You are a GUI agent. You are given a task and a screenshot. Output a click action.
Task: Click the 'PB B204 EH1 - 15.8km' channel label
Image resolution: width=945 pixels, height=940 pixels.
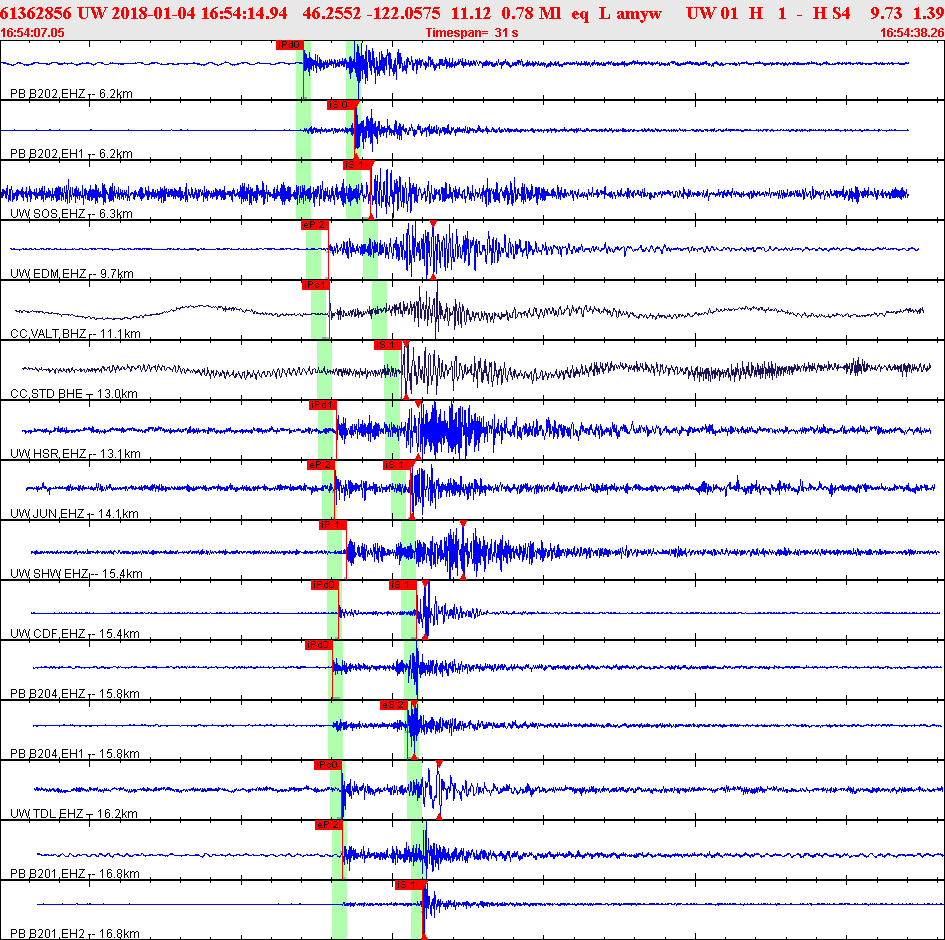coord(75,753)
